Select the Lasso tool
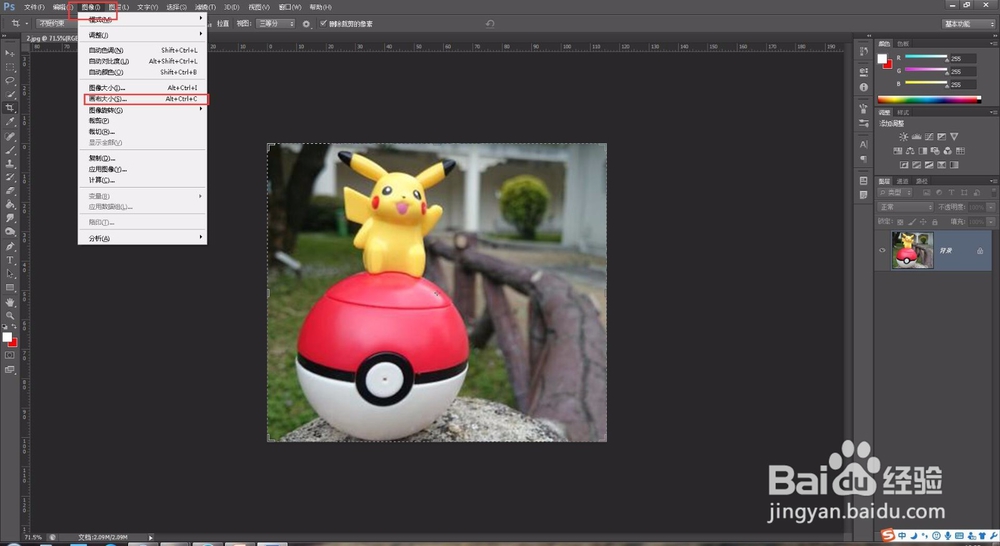Viewport: 1000px width, 546px height. tap(10, 80)
